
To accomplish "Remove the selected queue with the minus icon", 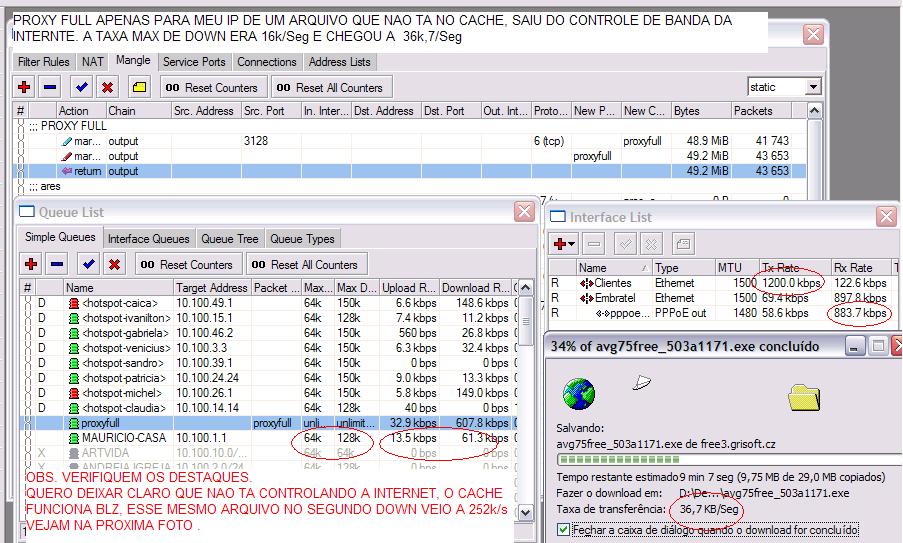I will (56, 264).
